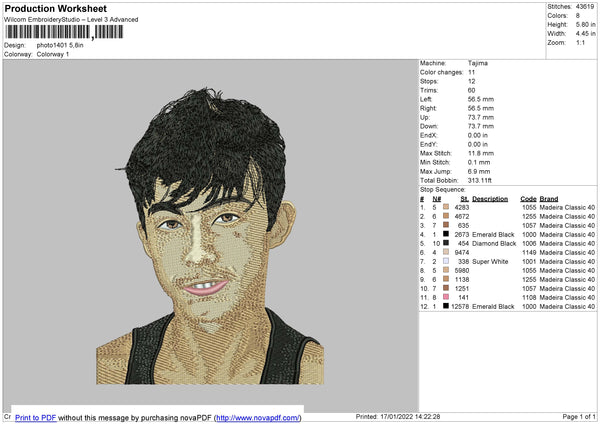The image size is (600, 424).
Task: Open the http://www.novapdf.com/ link
Action: [x=258, y=417]
